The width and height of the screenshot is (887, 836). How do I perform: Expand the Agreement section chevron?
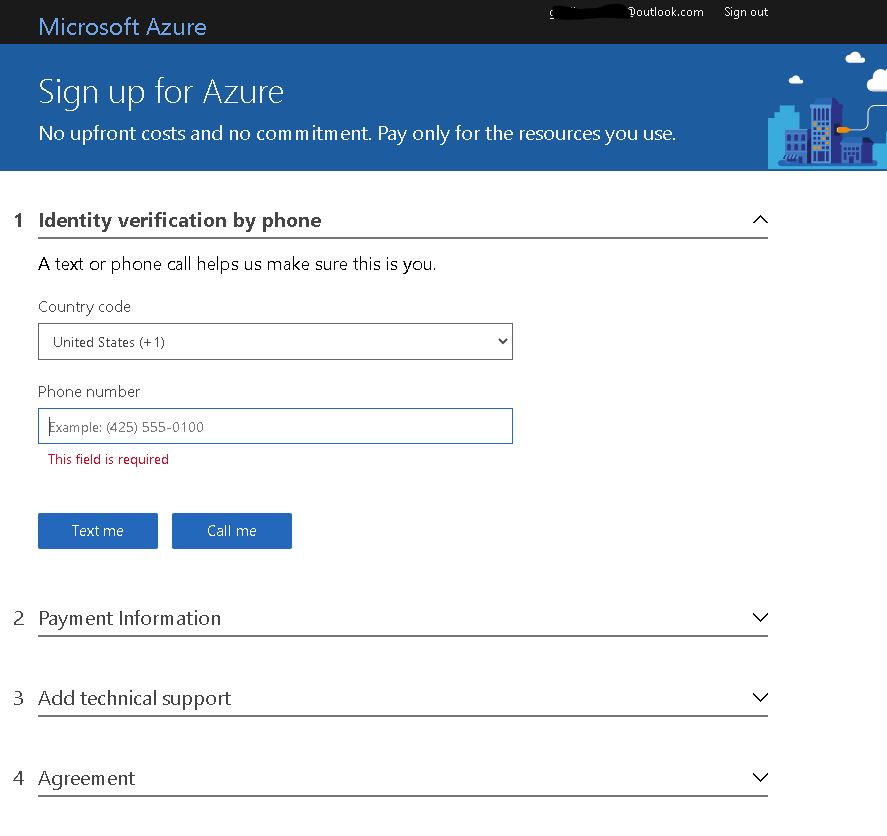(759, 777)
